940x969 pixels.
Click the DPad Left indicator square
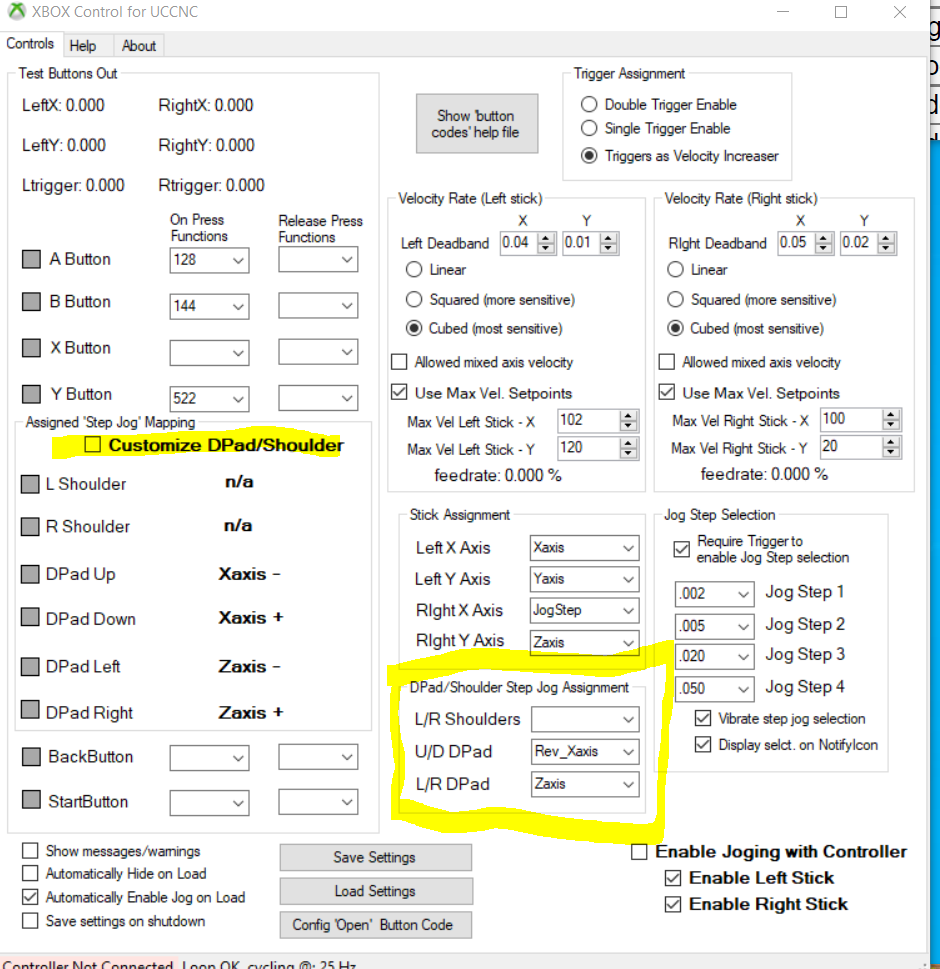30,667
